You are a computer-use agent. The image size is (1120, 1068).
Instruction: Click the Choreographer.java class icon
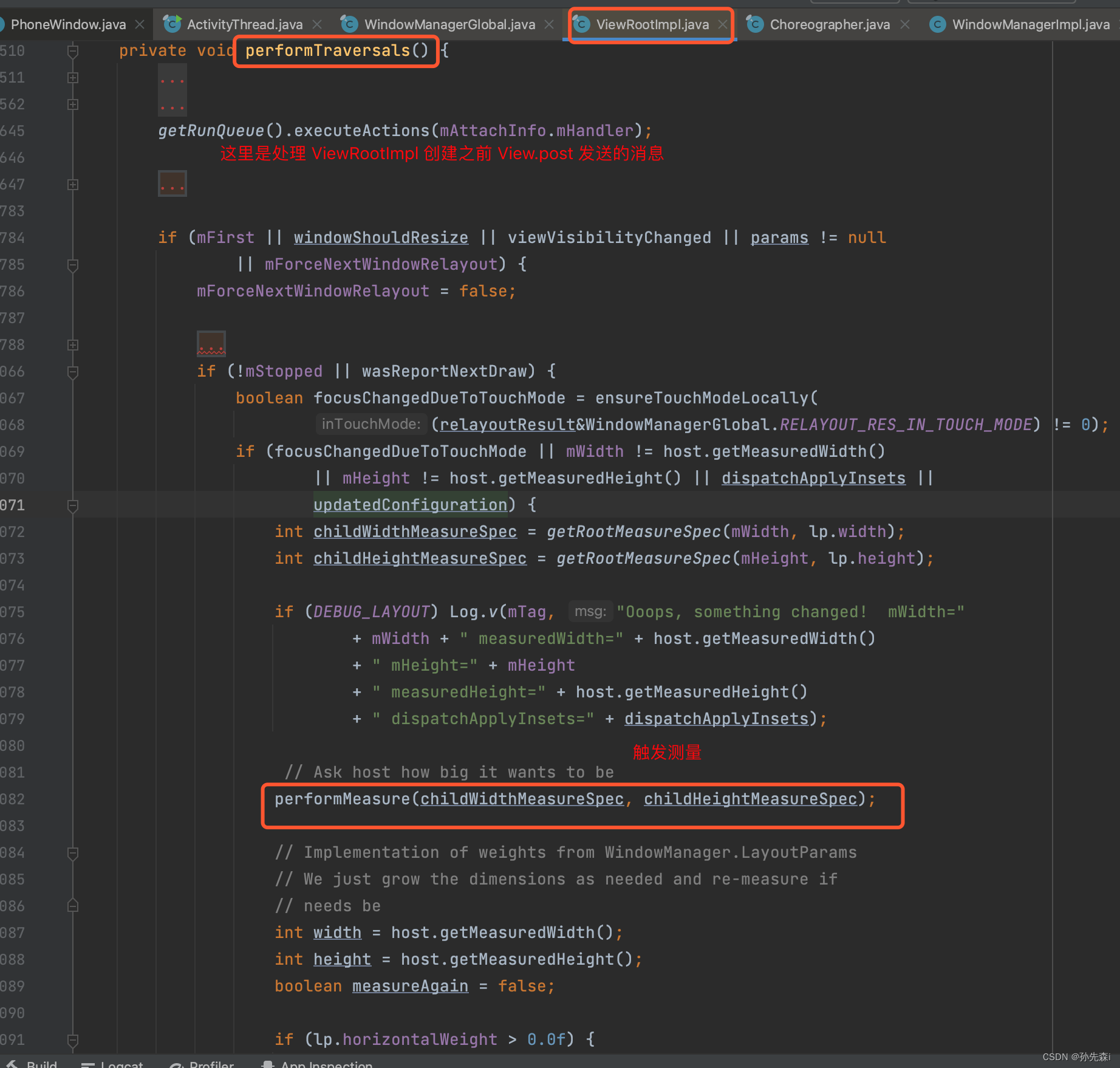pyautogui.click(x=755, y=24)
